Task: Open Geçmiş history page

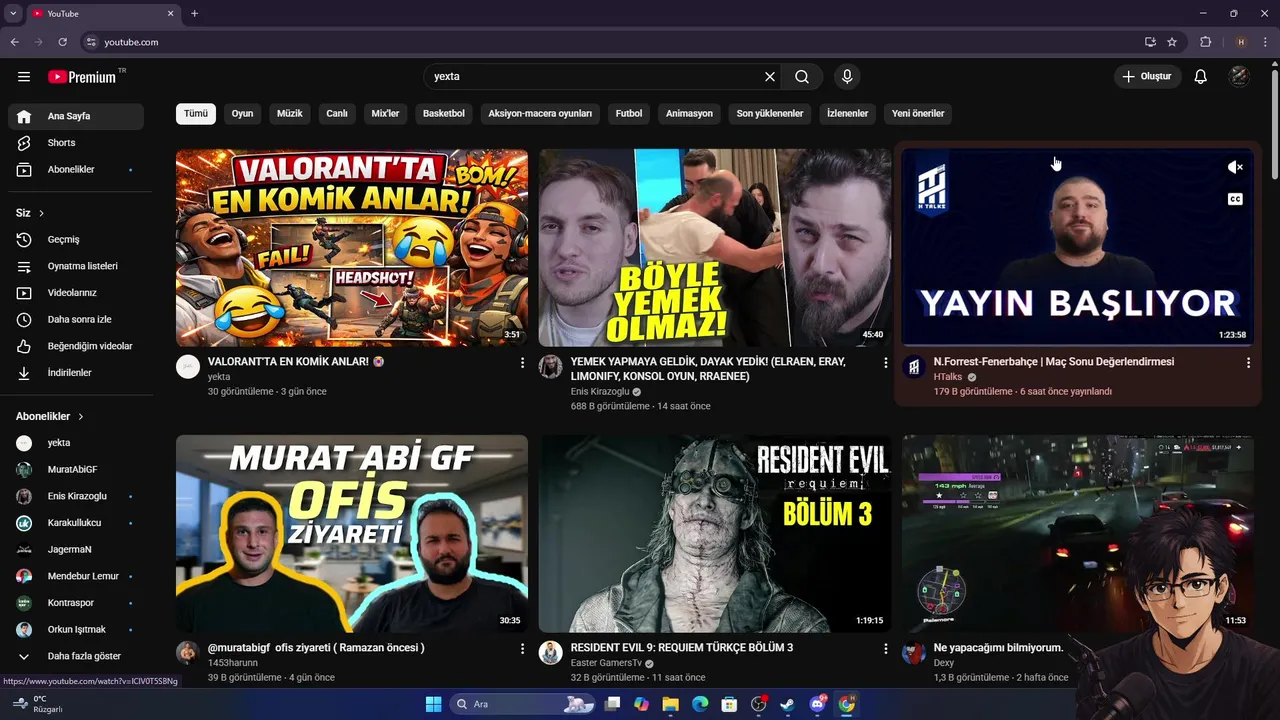Action: (76, 240)
